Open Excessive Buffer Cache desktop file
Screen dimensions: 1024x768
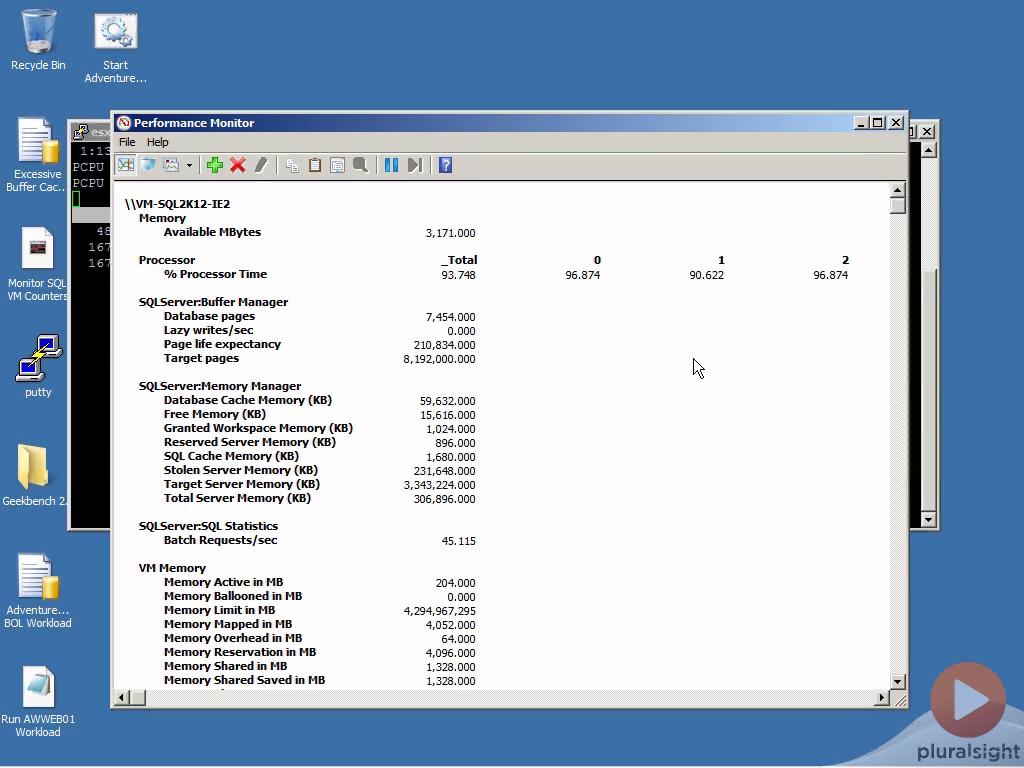(x=37, y=155)
